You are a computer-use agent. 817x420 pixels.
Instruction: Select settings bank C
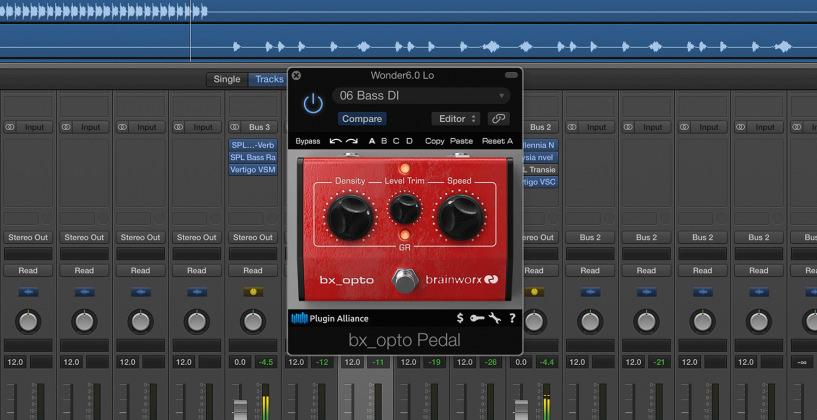pos(396,141)
